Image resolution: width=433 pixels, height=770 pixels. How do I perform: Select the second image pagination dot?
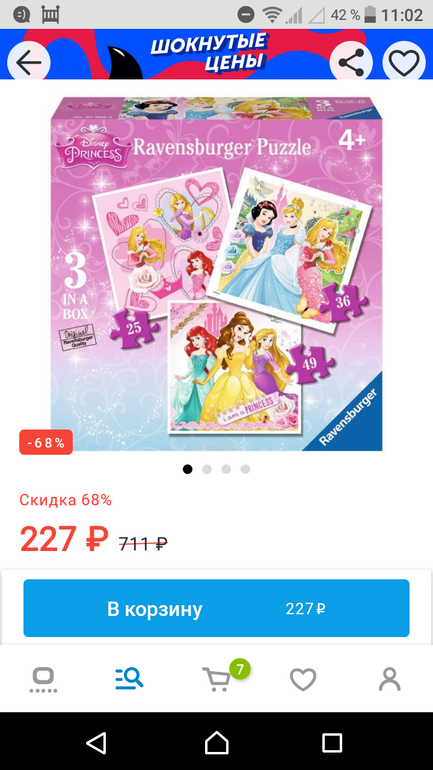(x=207, y=469)
